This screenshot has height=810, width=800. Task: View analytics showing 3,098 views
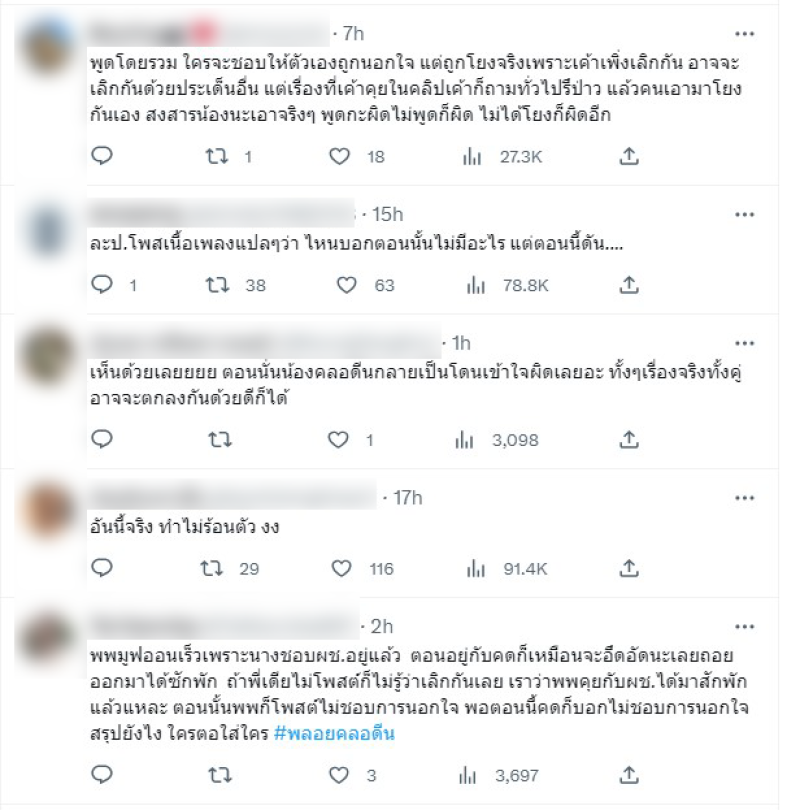tap(496, 440)
